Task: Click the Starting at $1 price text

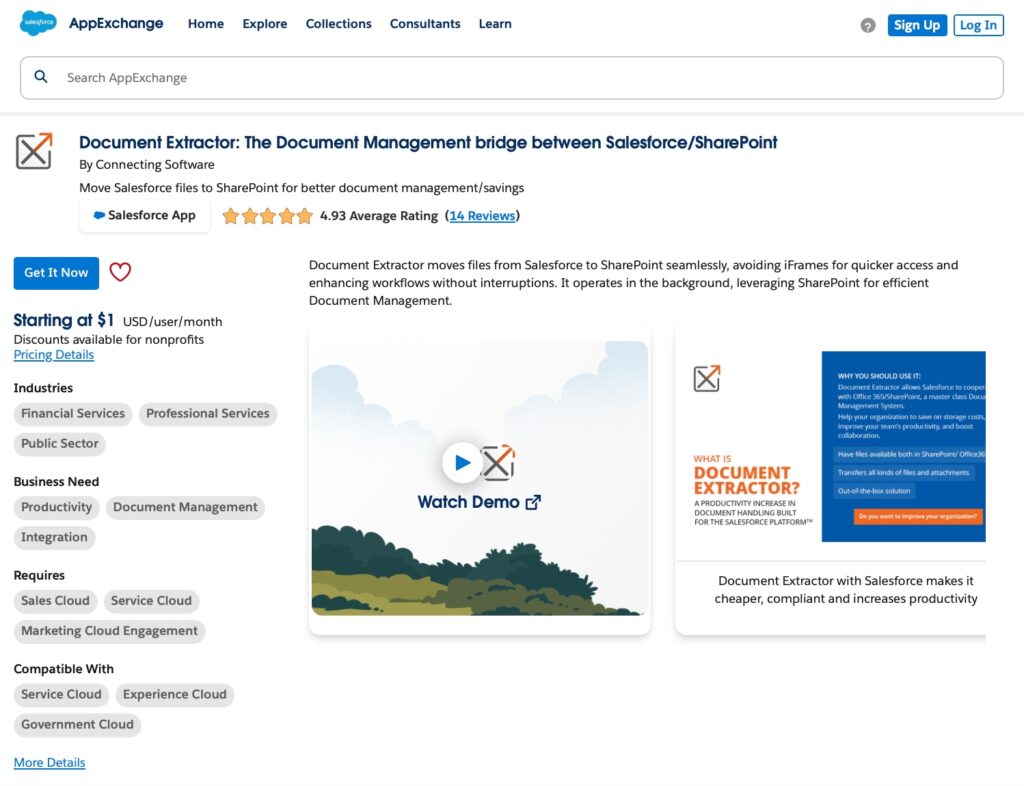Action: 64,321
